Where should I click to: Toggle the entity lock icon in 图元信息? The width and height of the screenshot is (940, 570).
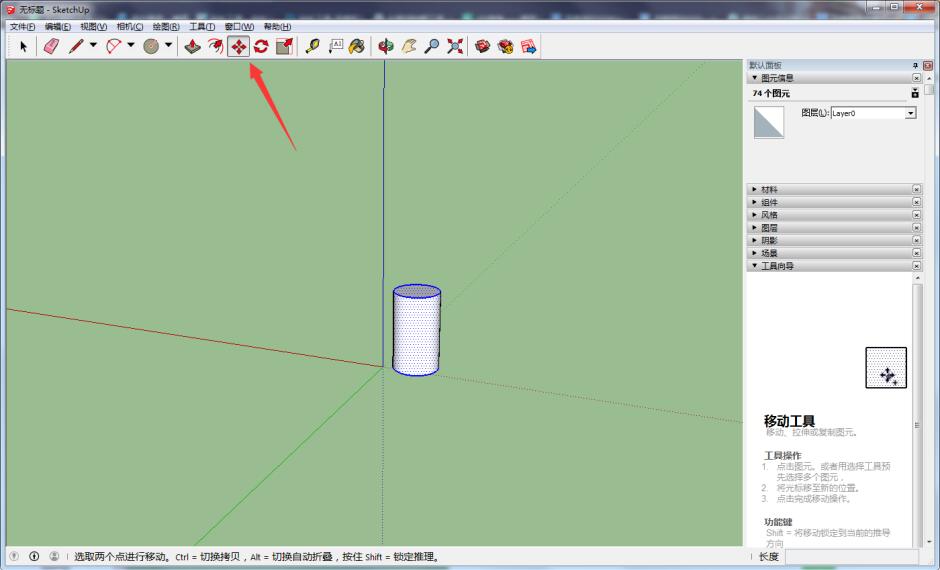point(915,93)
